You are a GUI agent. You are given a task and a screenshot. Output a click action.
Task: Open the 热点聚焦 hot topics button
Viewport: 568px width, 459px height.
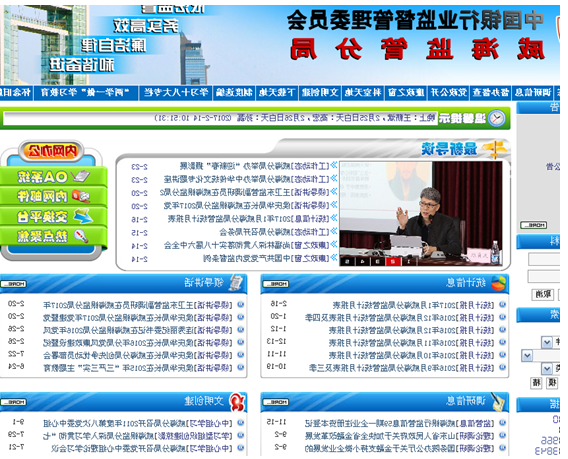point(53,236)
